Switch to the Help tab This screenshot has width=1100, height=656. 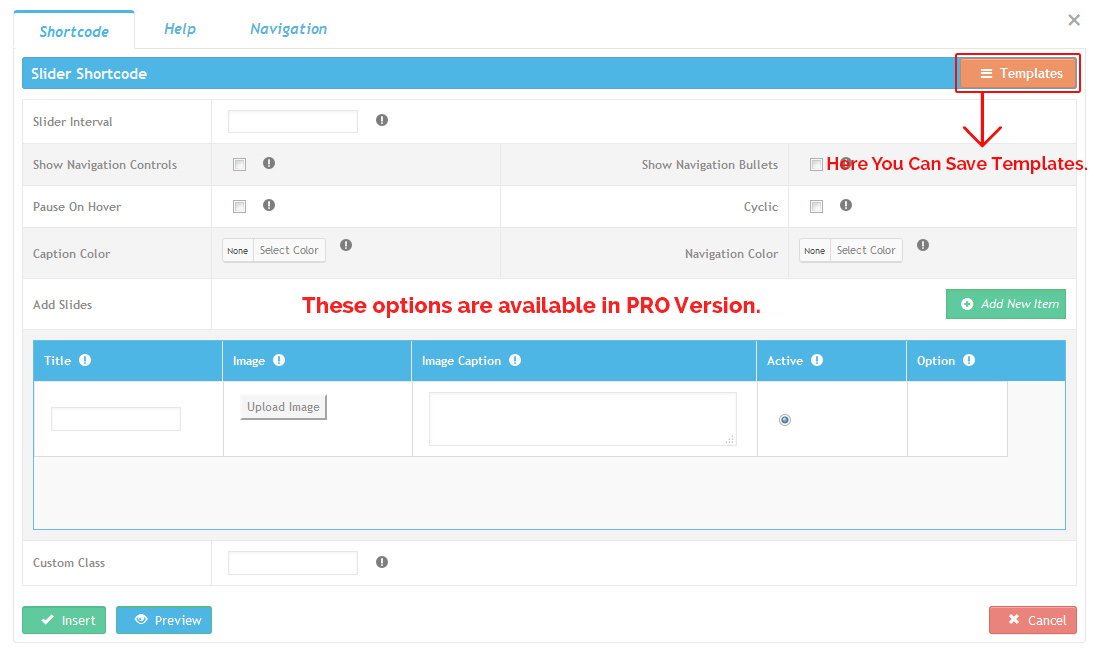click(x=180, y=29)
